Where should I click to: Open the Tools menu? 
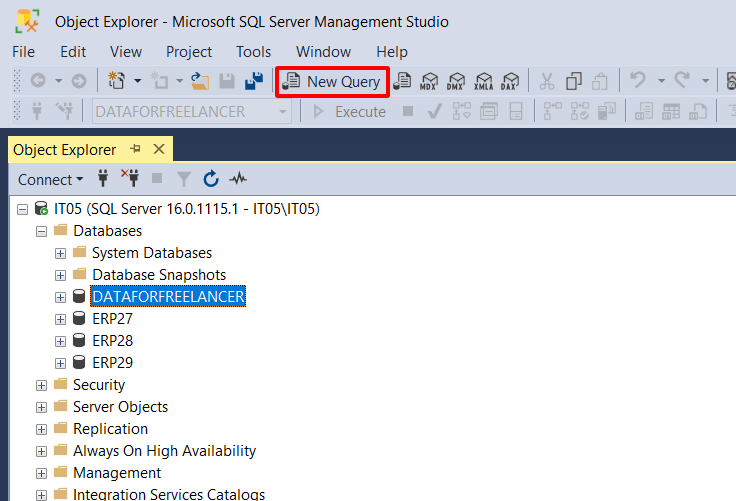(x=253, y=52)
